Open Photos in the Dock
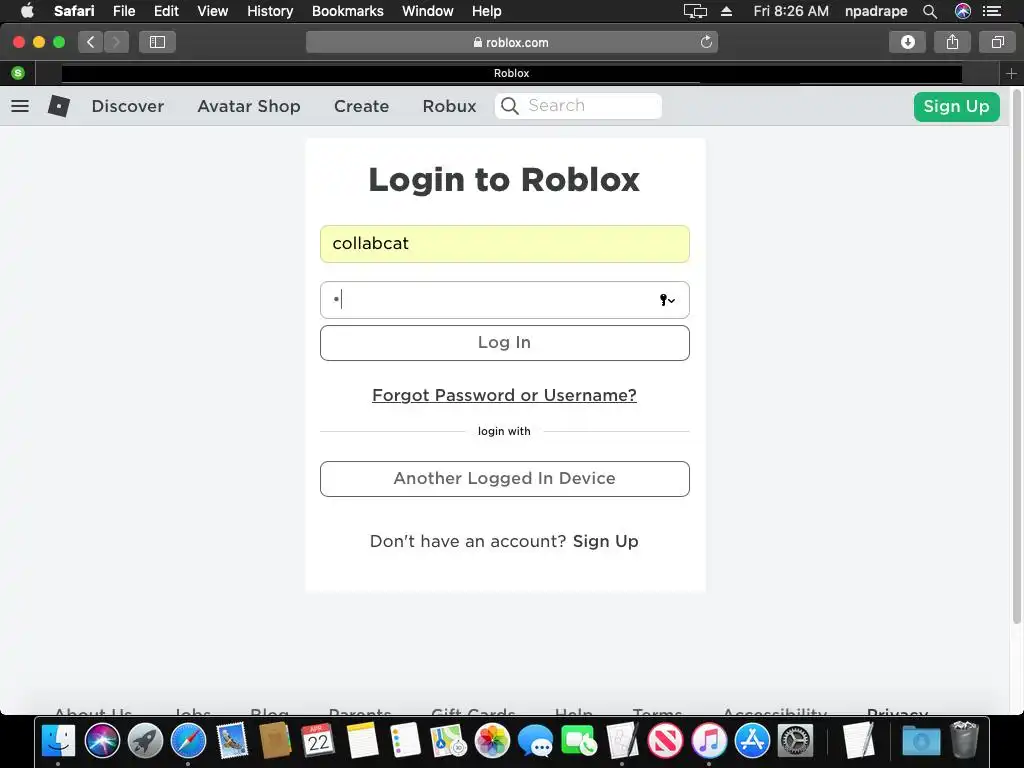 coord(492,741)
